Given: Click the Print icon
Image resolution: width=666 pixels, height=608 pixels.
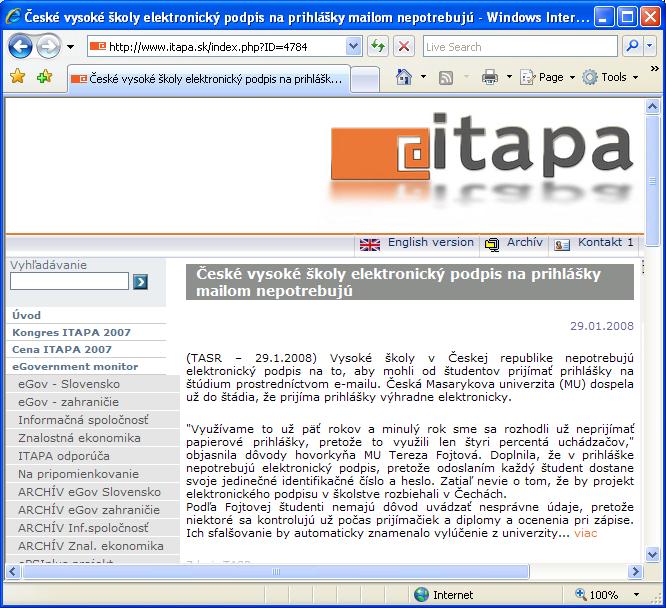Looking at the screenshot, I should (490, 77).
